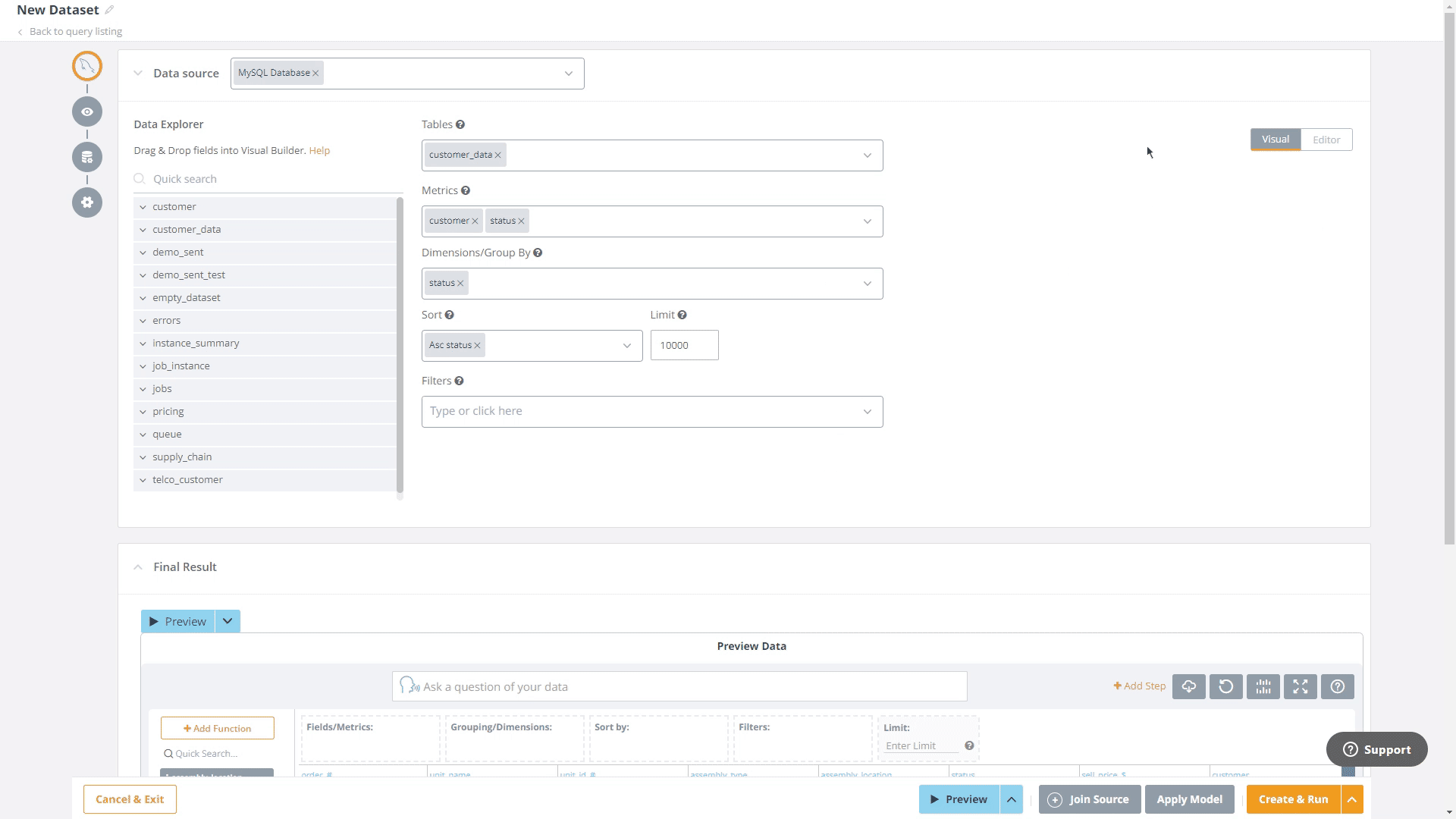Click the Join Source button
The width and height of the screenshot is (1456, 819).
pos(1090,799)
